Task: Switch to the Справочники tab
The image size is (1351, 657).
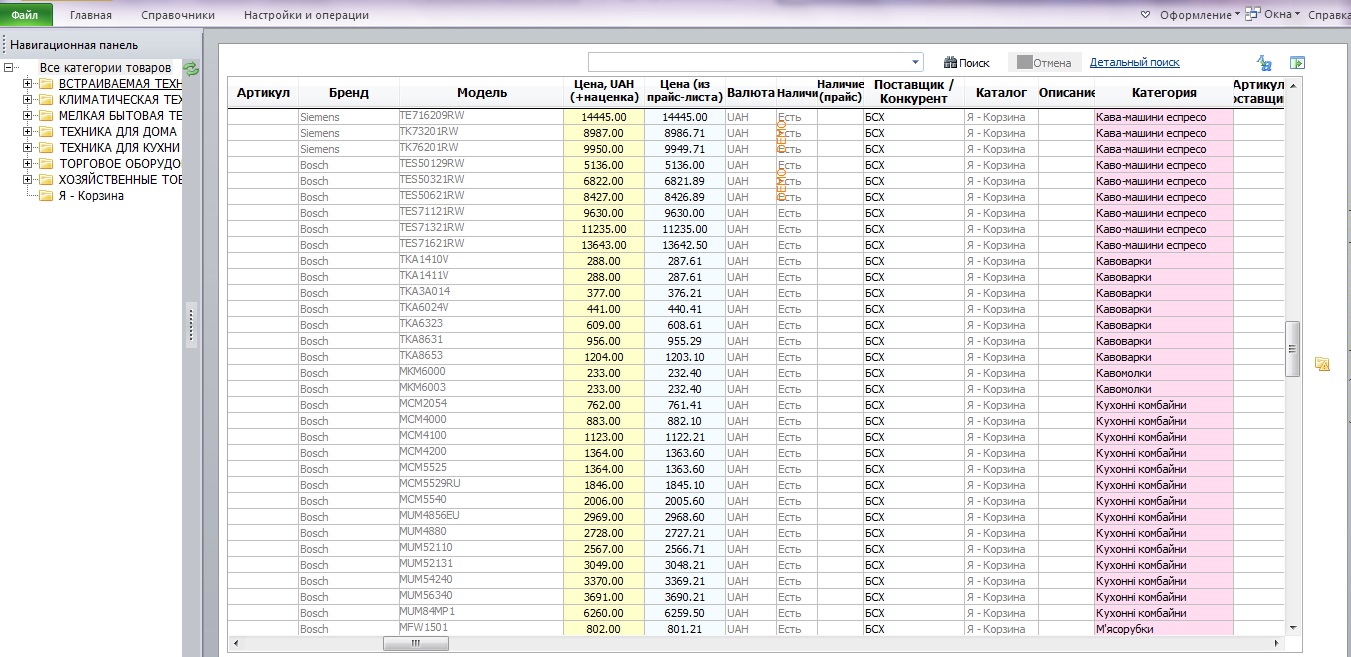Action: tap(178, 15)
